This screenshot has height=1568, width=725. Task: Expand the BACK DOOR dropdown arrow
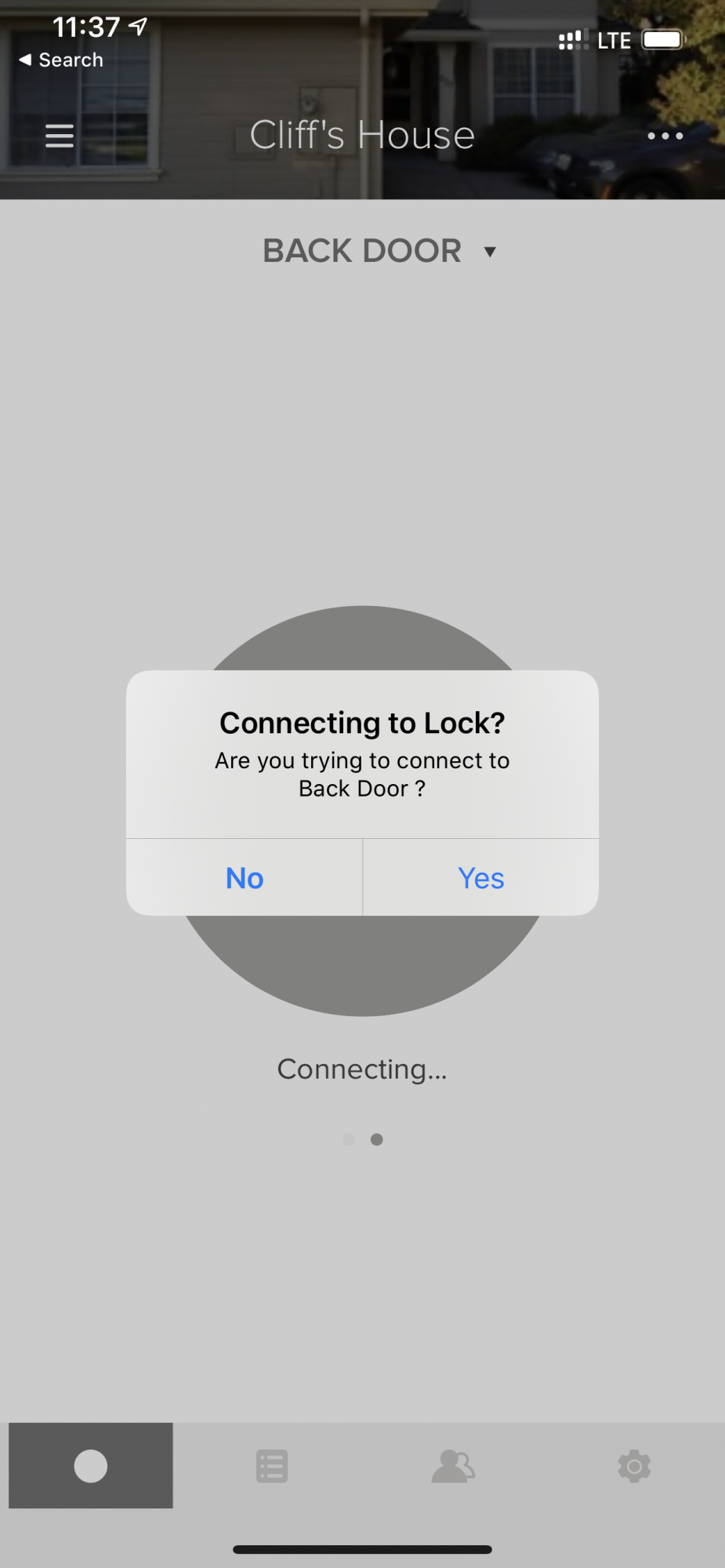point(490,252)
